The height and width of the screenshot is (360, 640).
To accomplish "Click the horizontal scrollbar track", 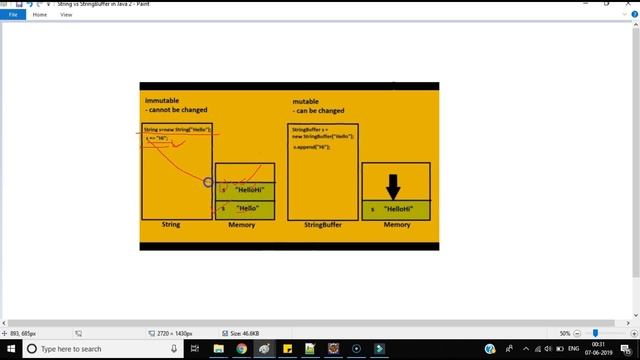I will click(311, 323).
